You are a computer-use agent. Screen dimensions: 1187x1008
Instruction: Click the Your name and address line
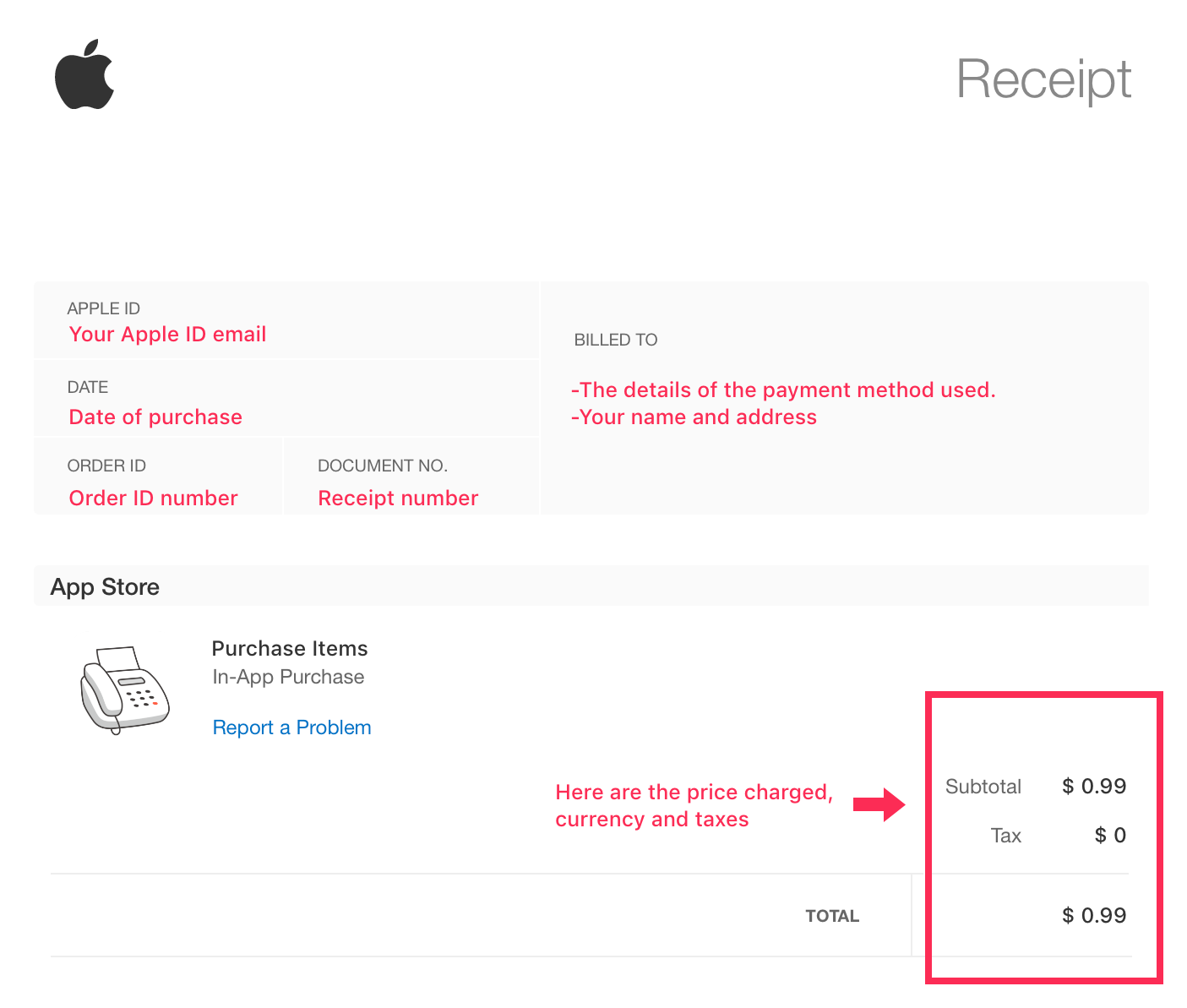pos(694,417)
